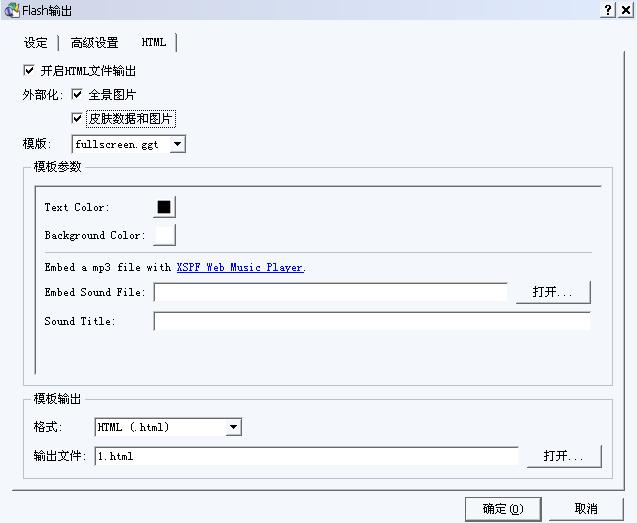638x523 pixels.
Task: Toggle the 皮肤数据和图片 checkbox
Action: [77, 119]
